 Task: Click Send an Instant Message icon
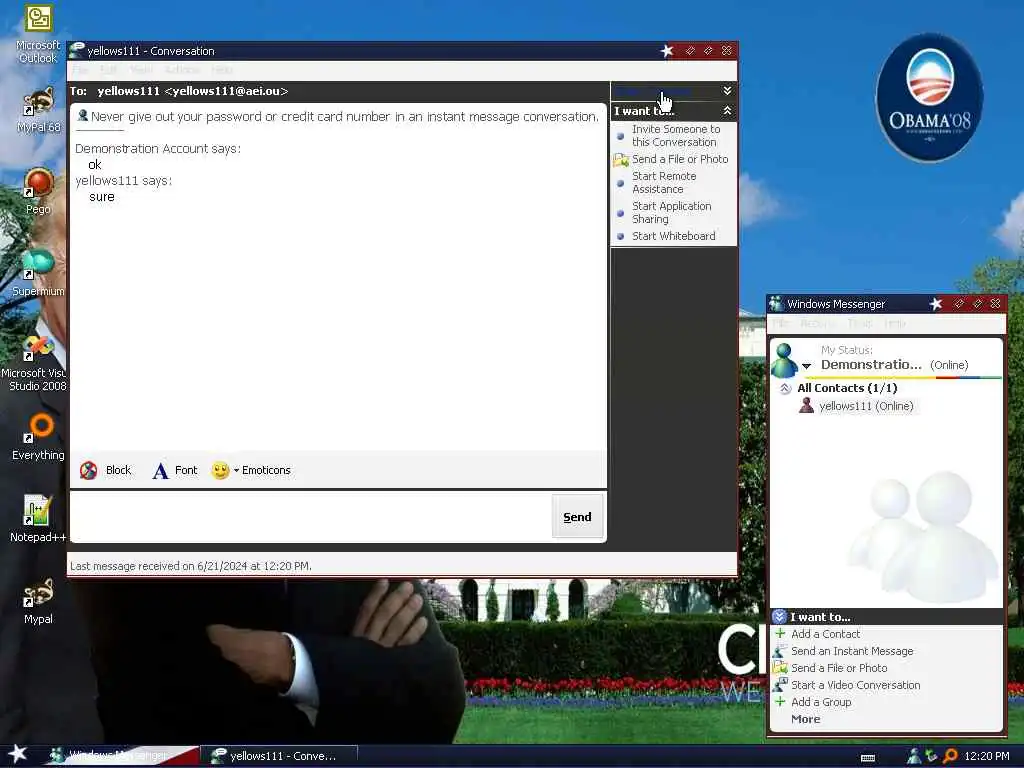[780, 651]
